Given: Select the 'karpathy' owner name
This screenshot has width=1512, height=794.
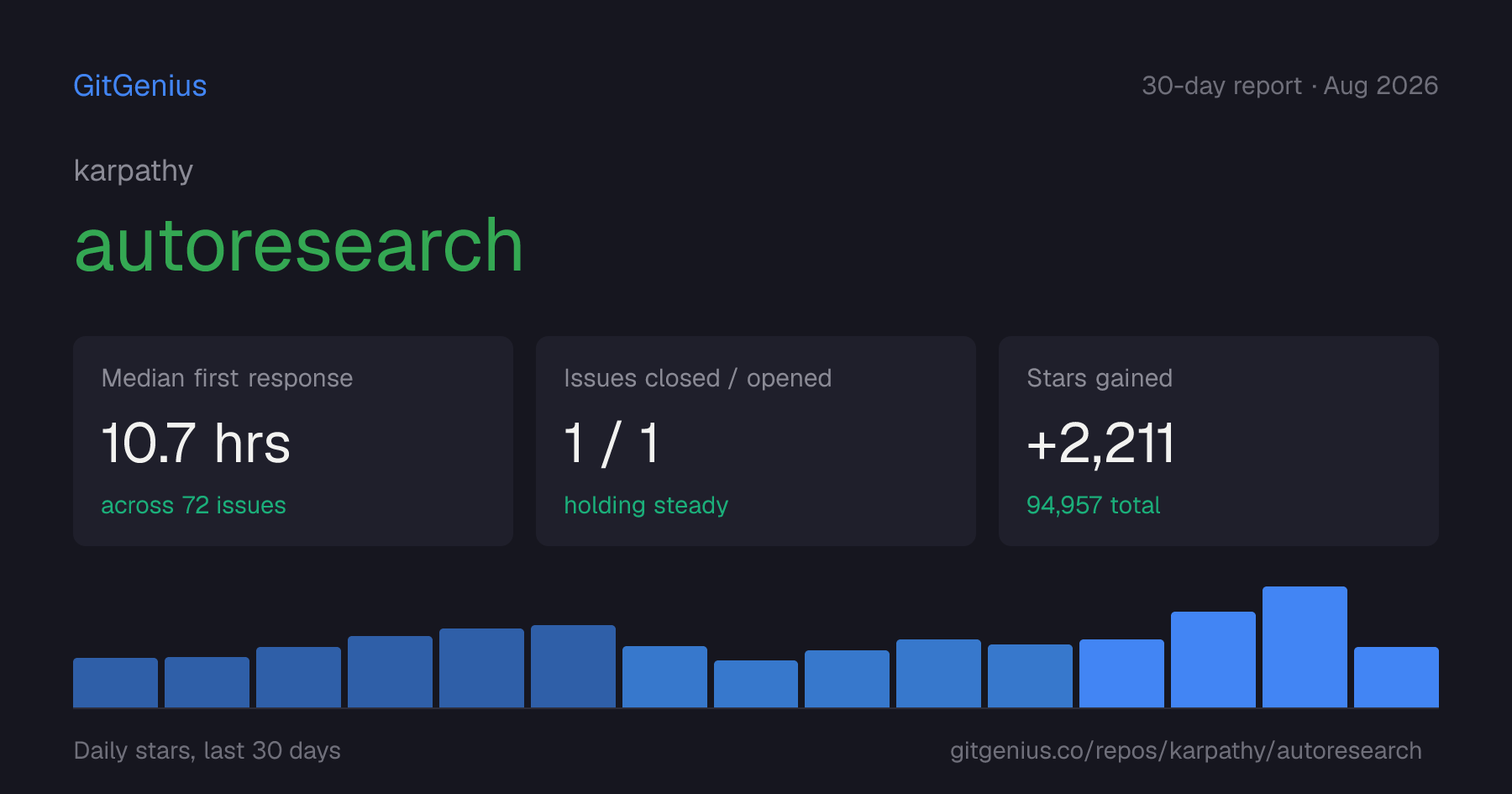Looking at the screenshot, I should point(134,171).
